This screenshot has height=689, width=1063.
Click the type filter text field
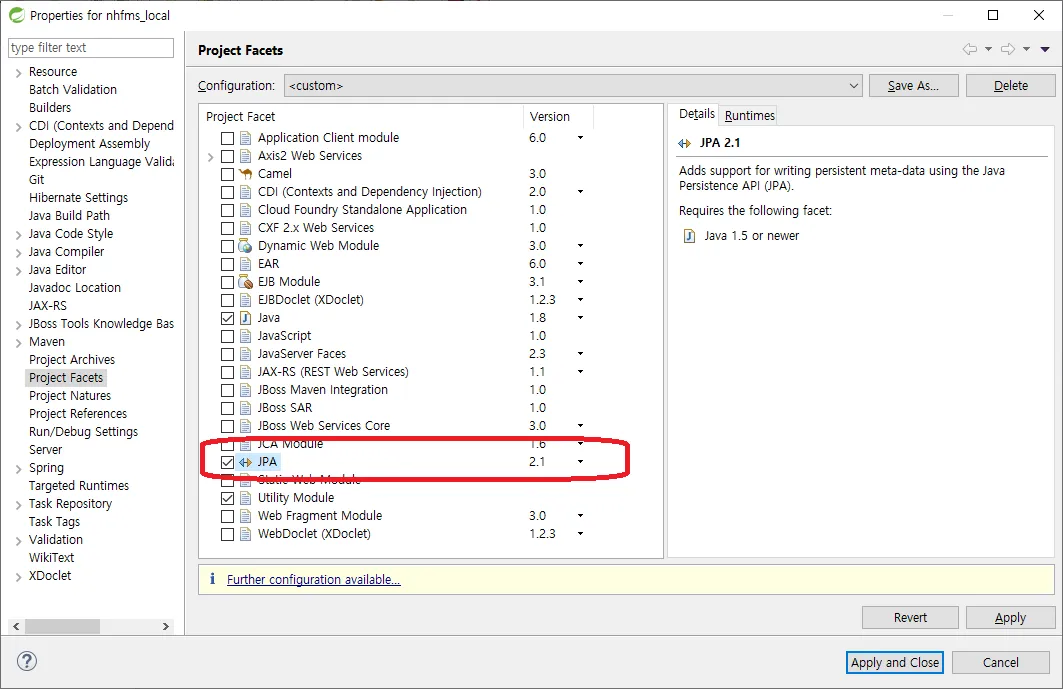pos(91,47)
